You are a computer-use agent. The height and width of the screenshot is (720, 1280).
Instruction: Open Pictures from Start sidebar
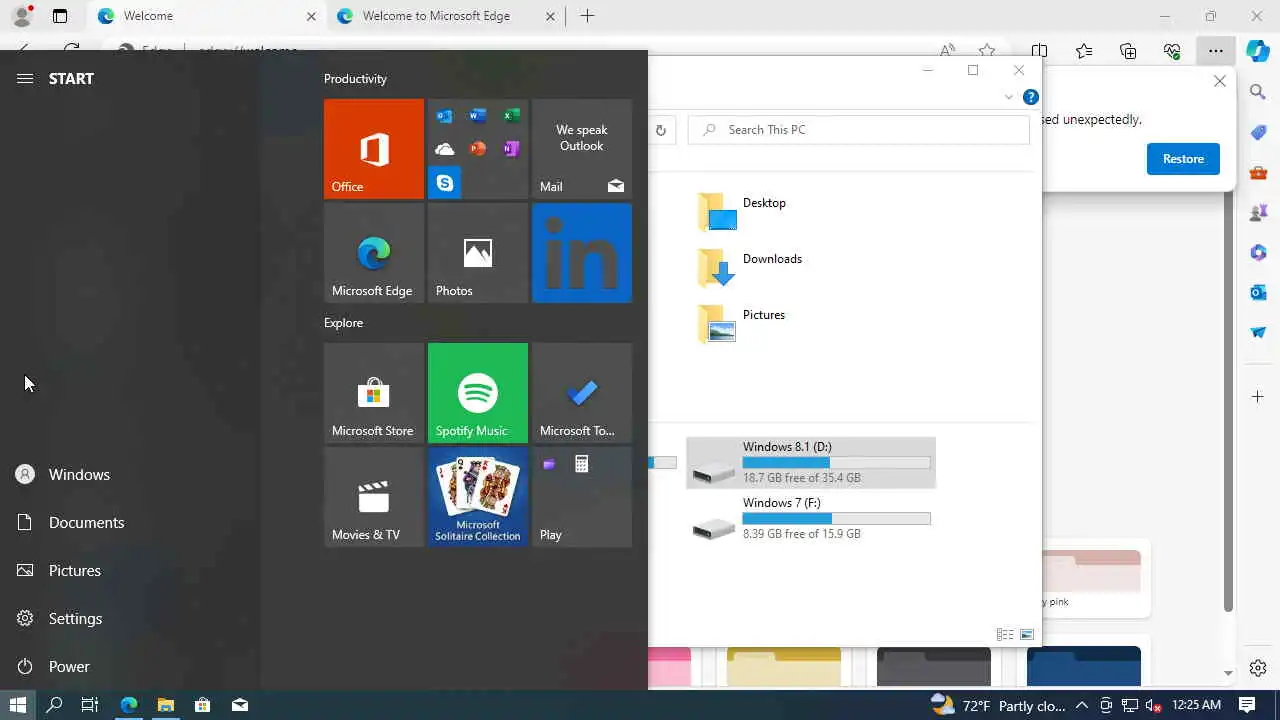click(130, 571)
